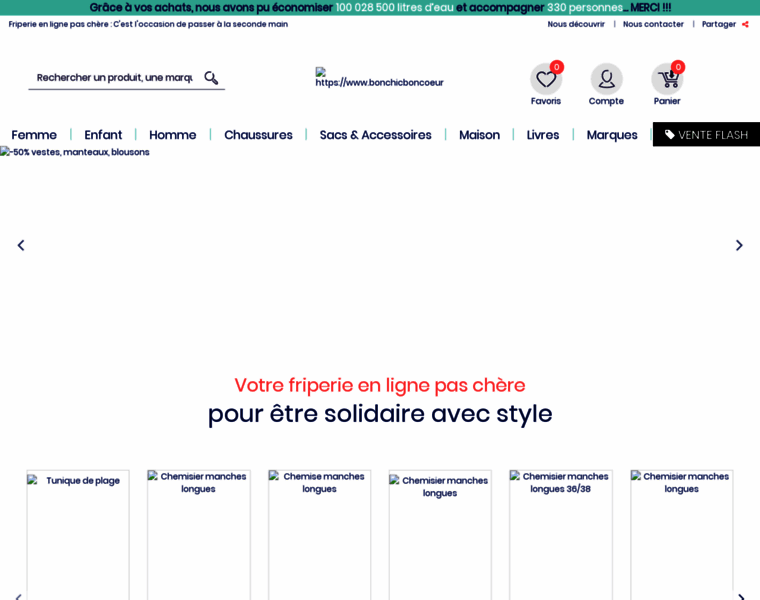Follow the Nous découvrir link

(x=576, y=24)
